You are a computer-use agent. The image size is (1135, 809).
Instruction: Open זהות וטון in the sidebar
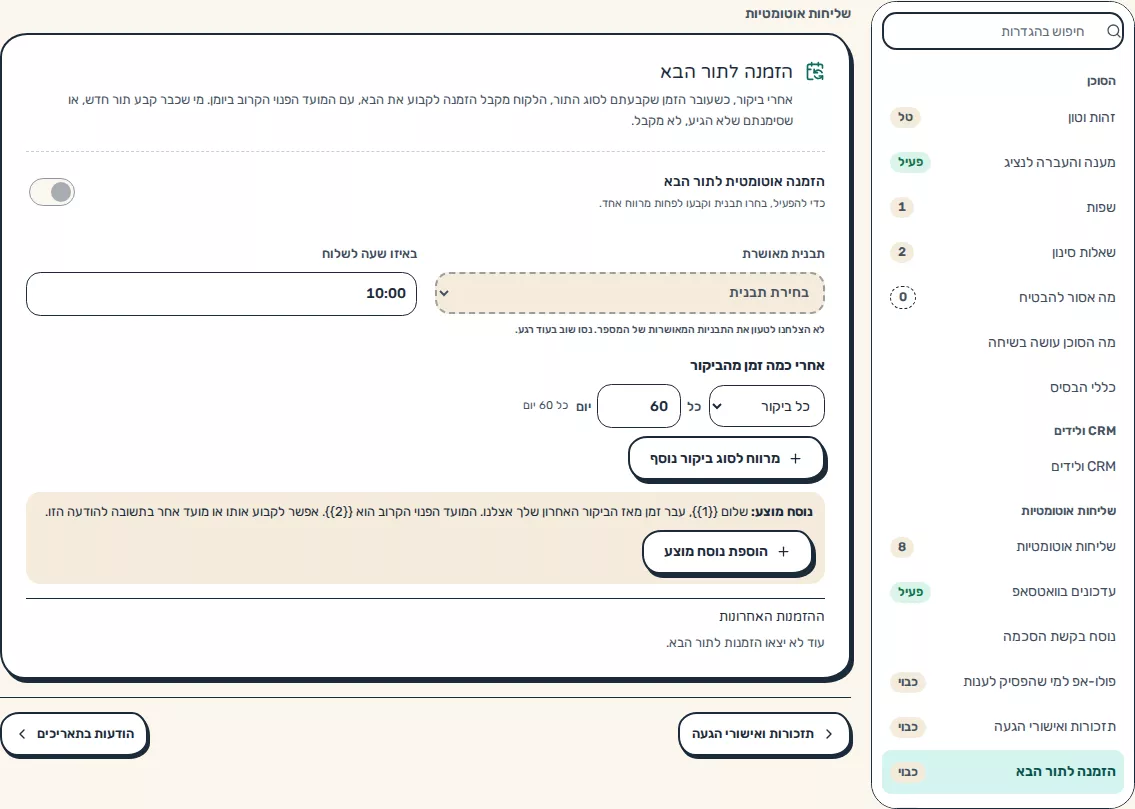pos(1003,117)
